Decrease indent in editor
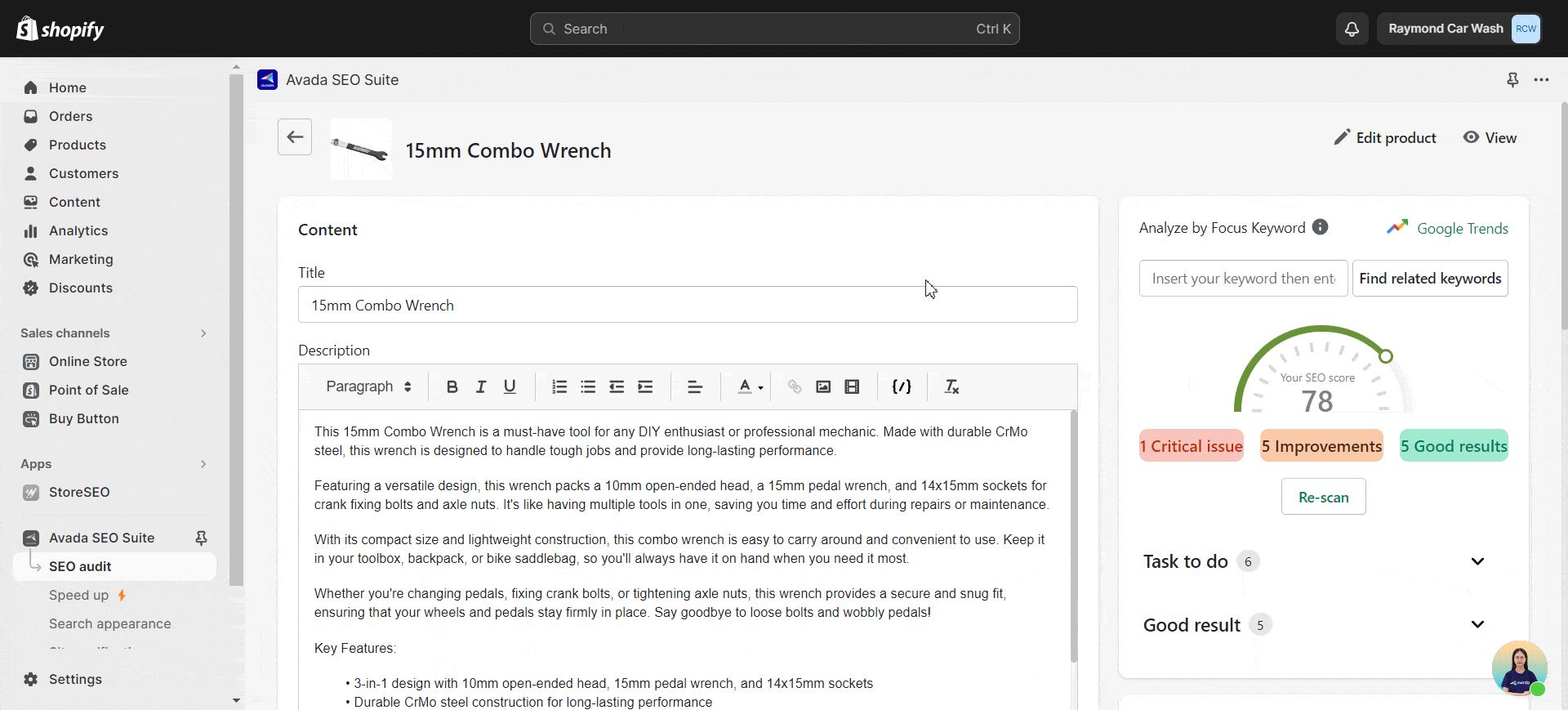The height and width of the screenshot is (710, 1568). click(617, 386)
